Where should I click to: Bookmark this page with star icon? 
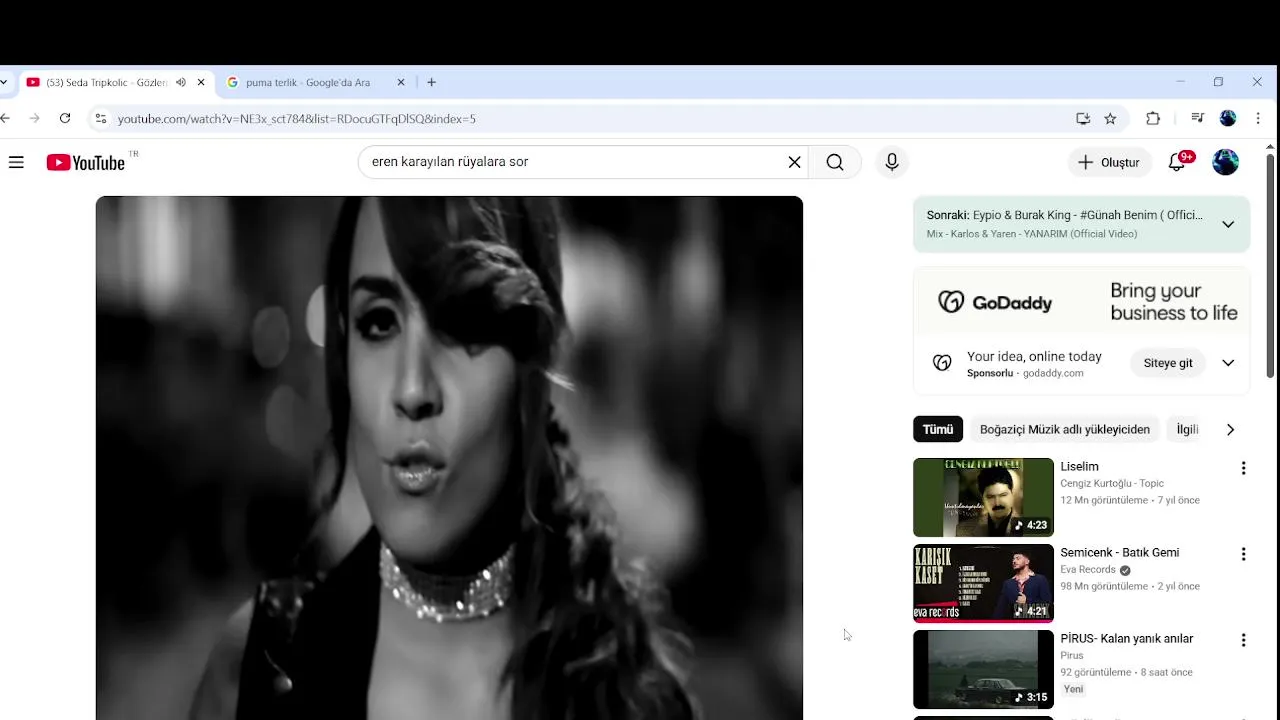pyautogui.click(x=1110, y=118)
